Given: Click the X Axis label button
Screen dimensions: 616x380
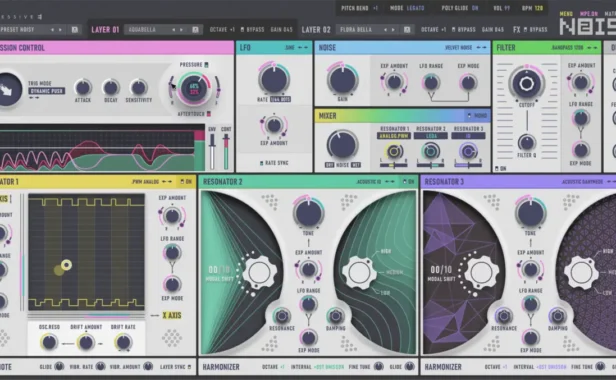Looking at the screenshot, I should 172,315.
